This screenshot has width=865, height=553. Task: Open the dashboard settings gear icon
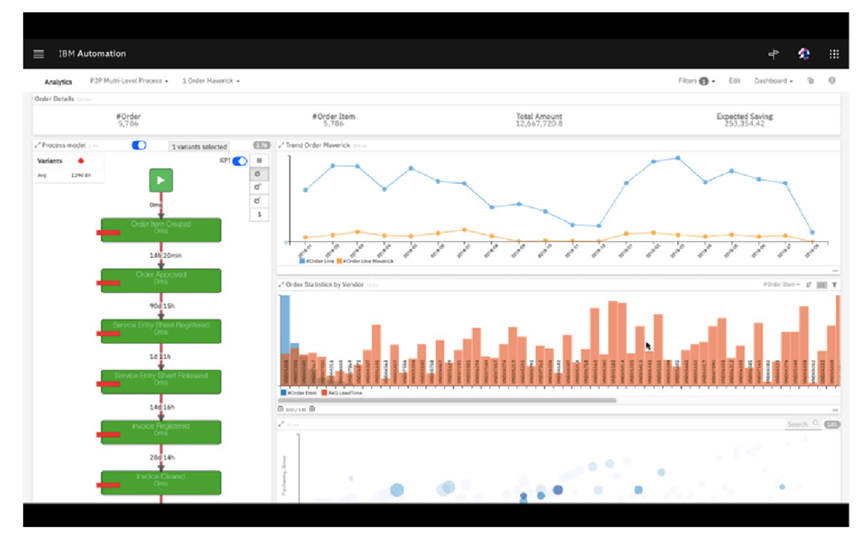[832, 81]
